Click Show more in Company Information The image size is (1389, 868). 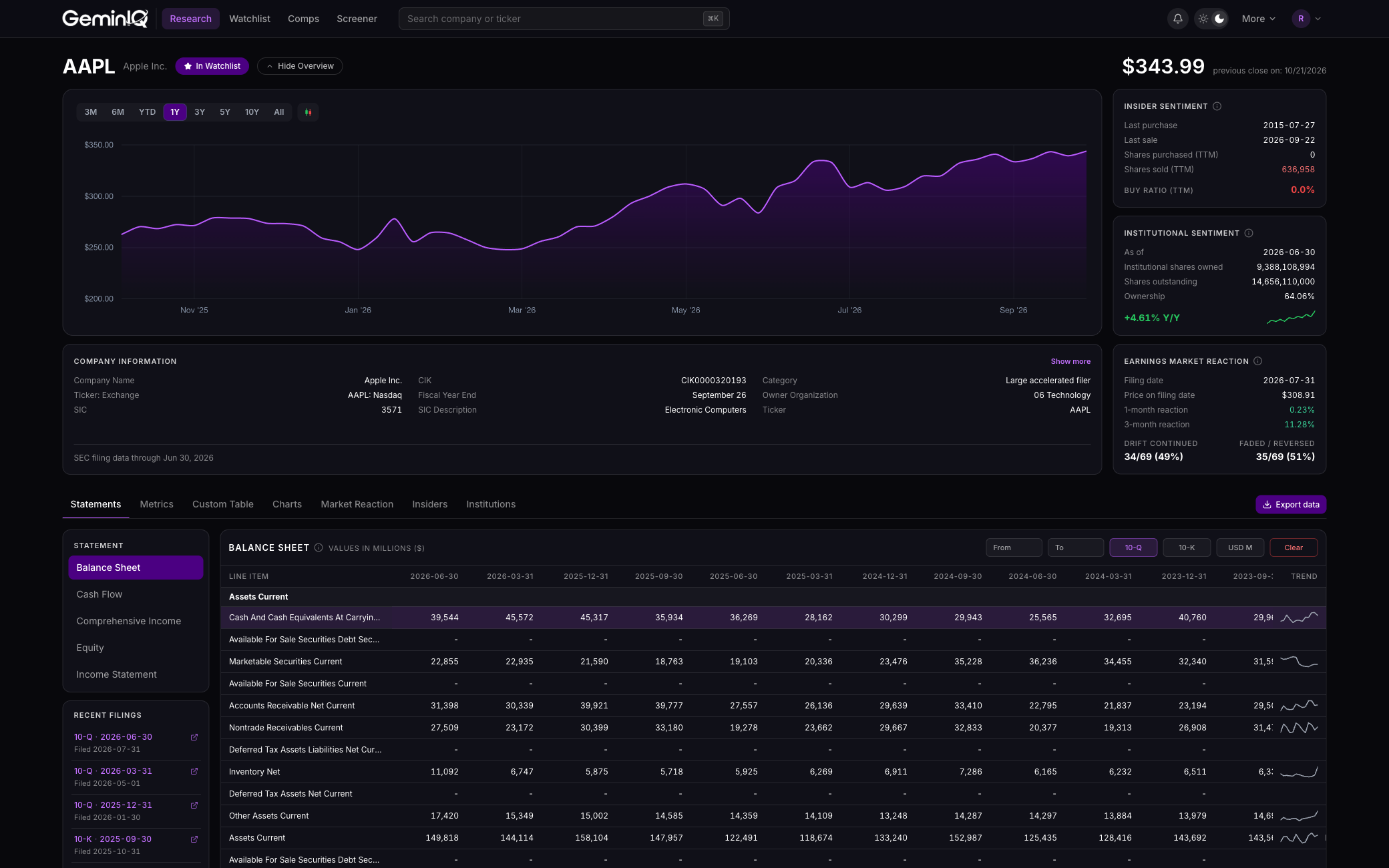click(1070, 361)
